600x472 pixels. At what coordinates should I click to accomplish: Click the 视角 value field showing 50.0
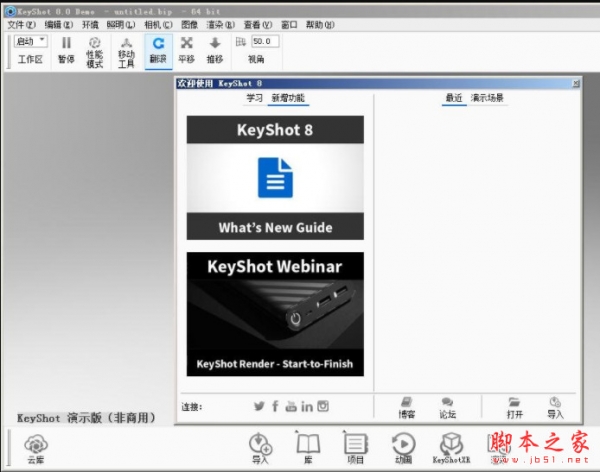pos(265,41)
